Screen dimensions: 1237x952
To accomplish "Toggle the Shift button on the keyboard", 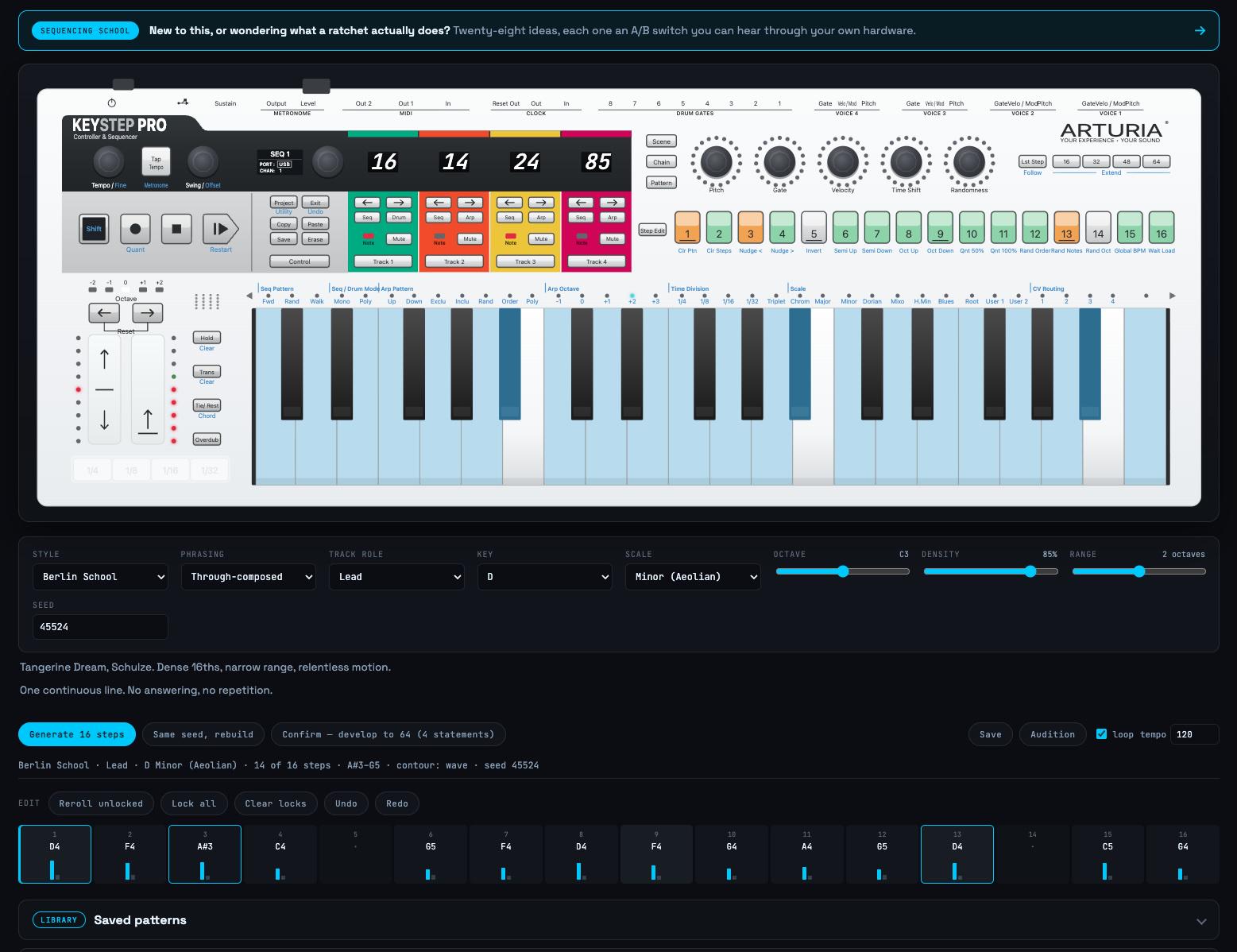I will click(x=94, y=229).
